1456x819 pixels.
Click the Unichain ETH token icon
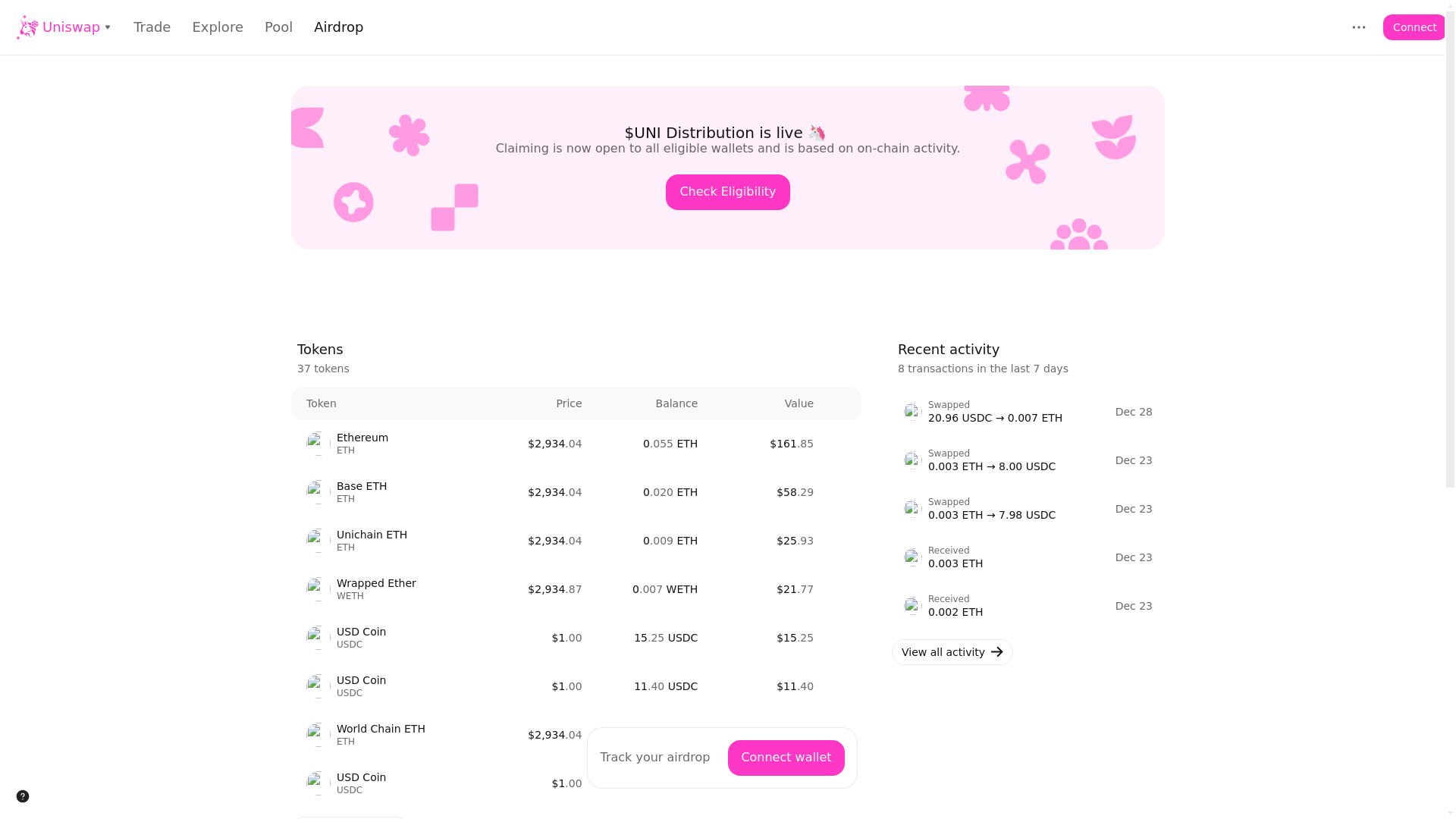point(318,541)
